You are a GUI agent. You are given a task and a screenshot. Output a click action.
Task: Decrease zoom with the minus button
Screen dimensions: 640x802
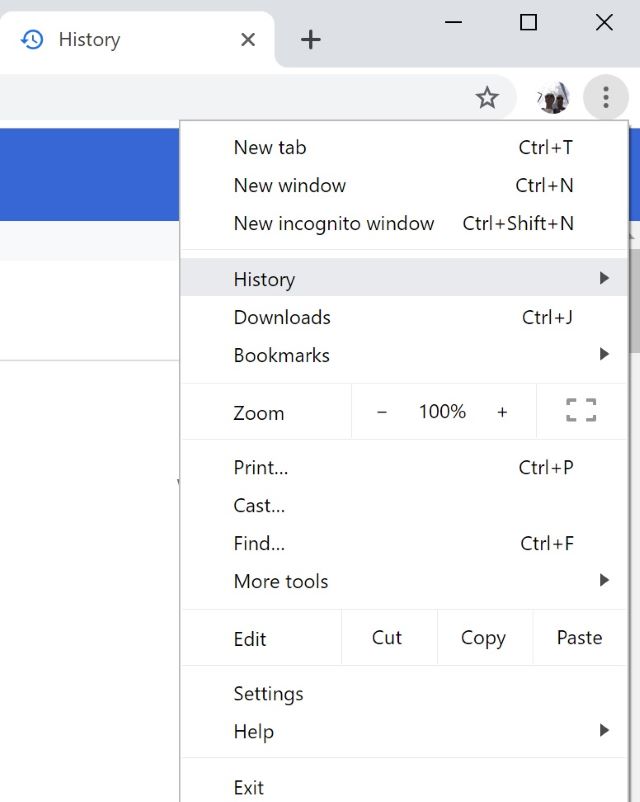click(x=382, y=412)
